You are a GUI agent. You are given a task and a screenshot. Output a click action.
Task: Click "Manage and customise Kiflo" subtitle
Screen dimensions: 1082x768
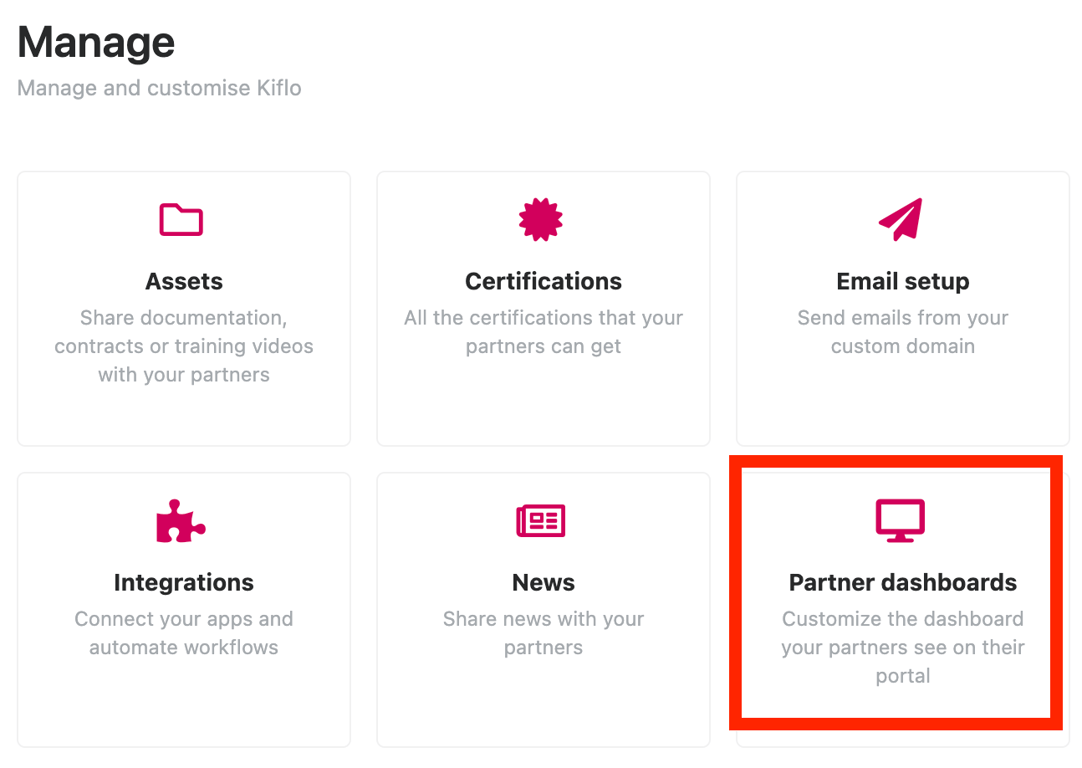[159, 88]
